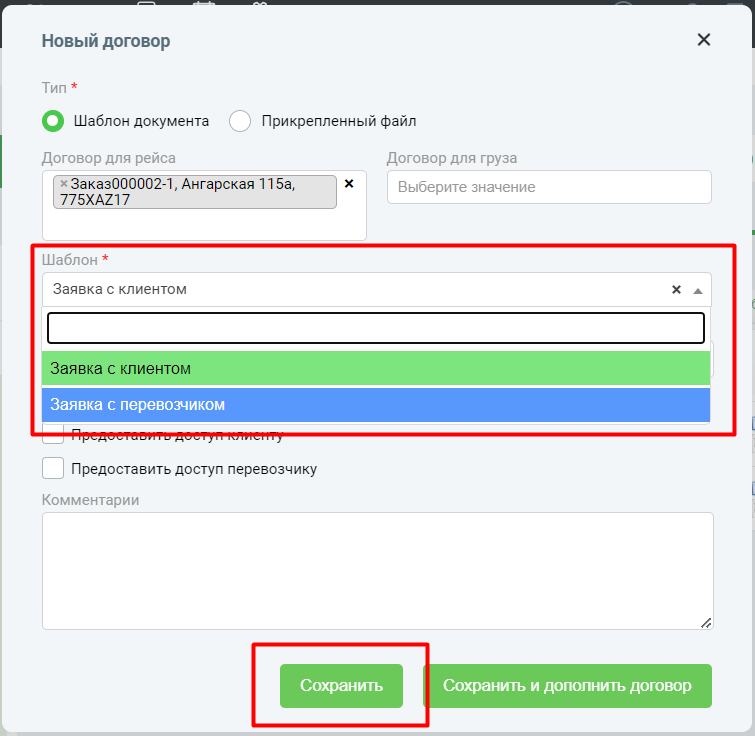The width and height of the screenshot is (755, 736).
Task: Click the Комментарии resize handle
Action: [x=706, y=623]
